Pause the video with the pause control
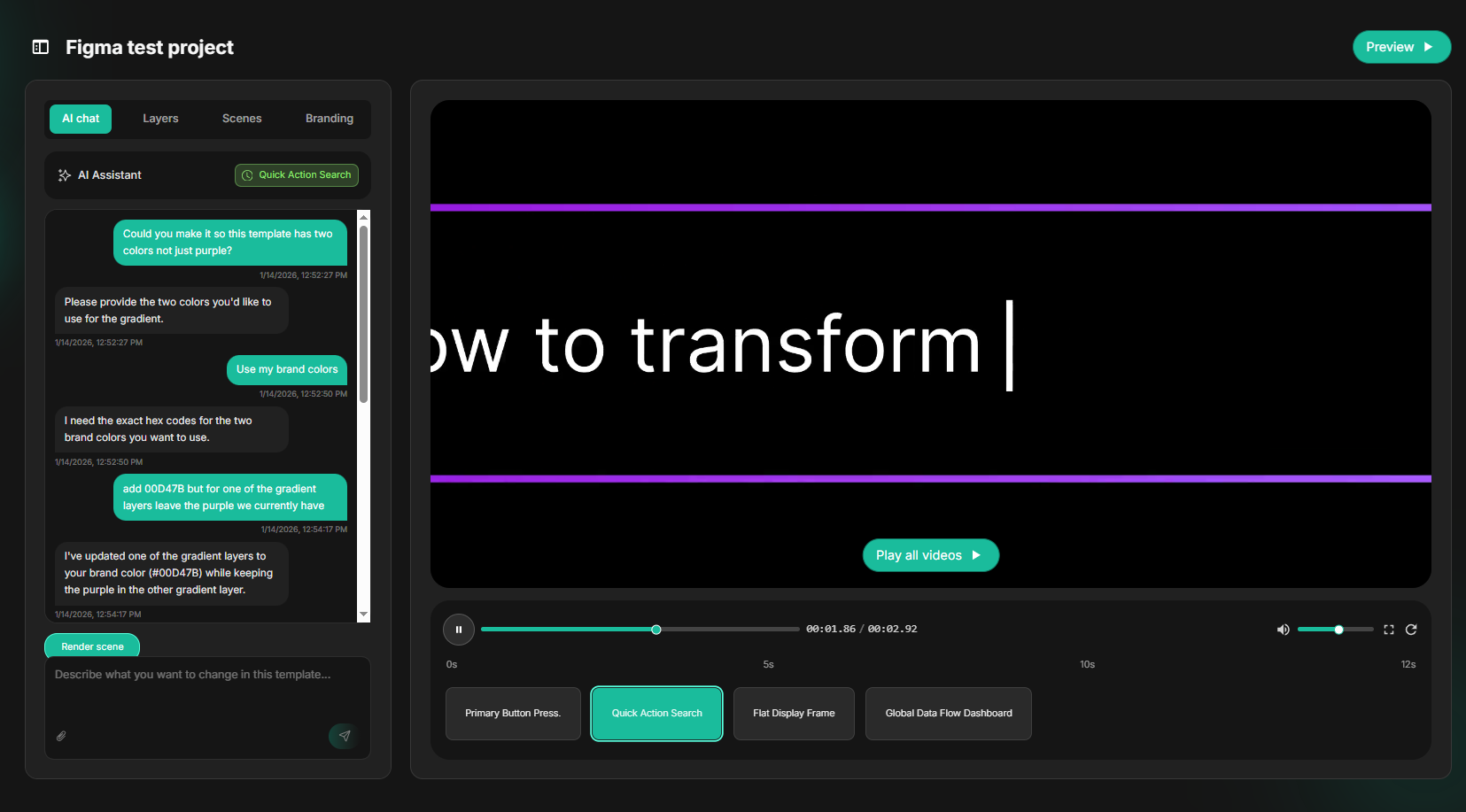 click(x=458, y=629)
